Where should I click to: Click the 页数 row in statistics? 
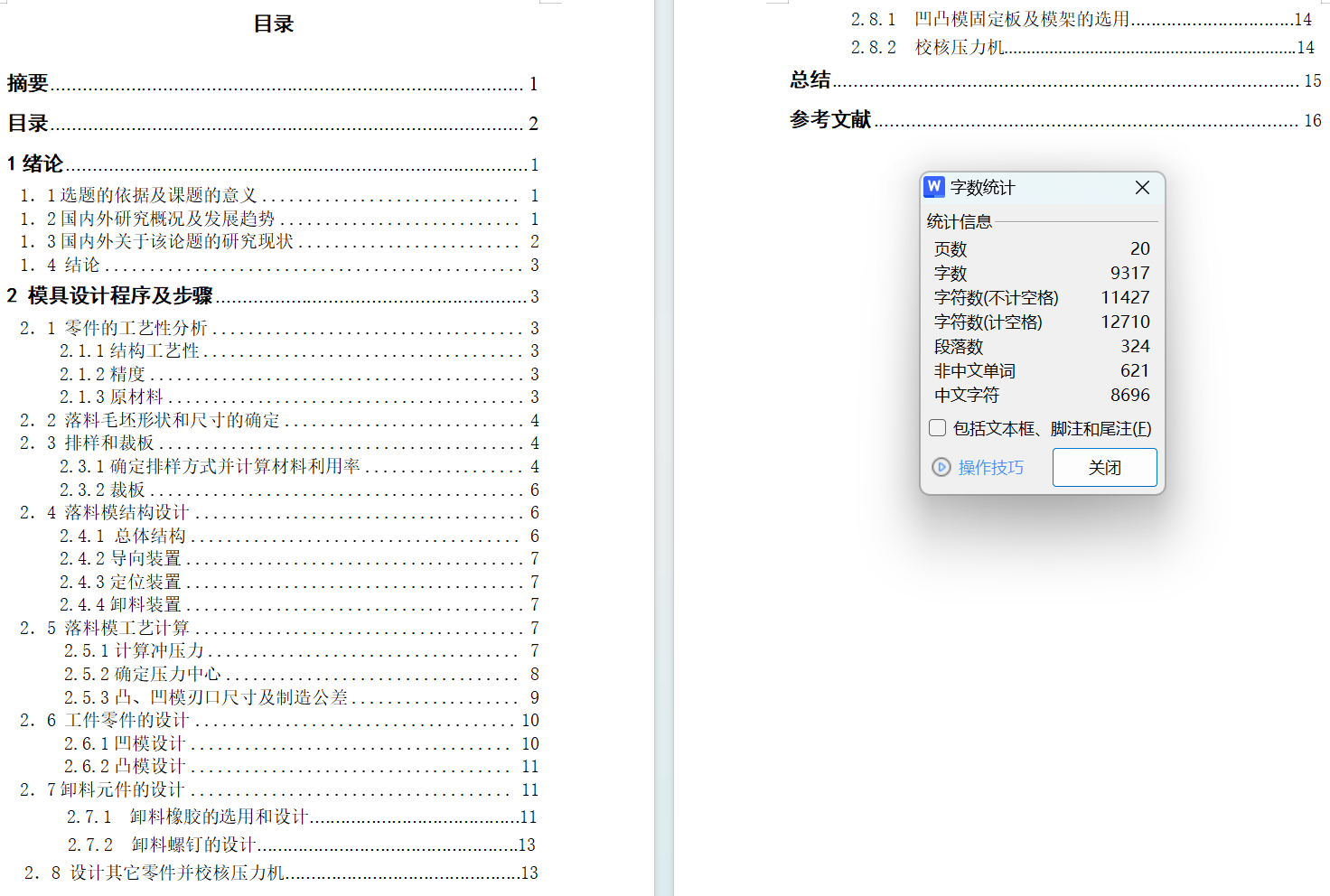(x=1042, y=248)
